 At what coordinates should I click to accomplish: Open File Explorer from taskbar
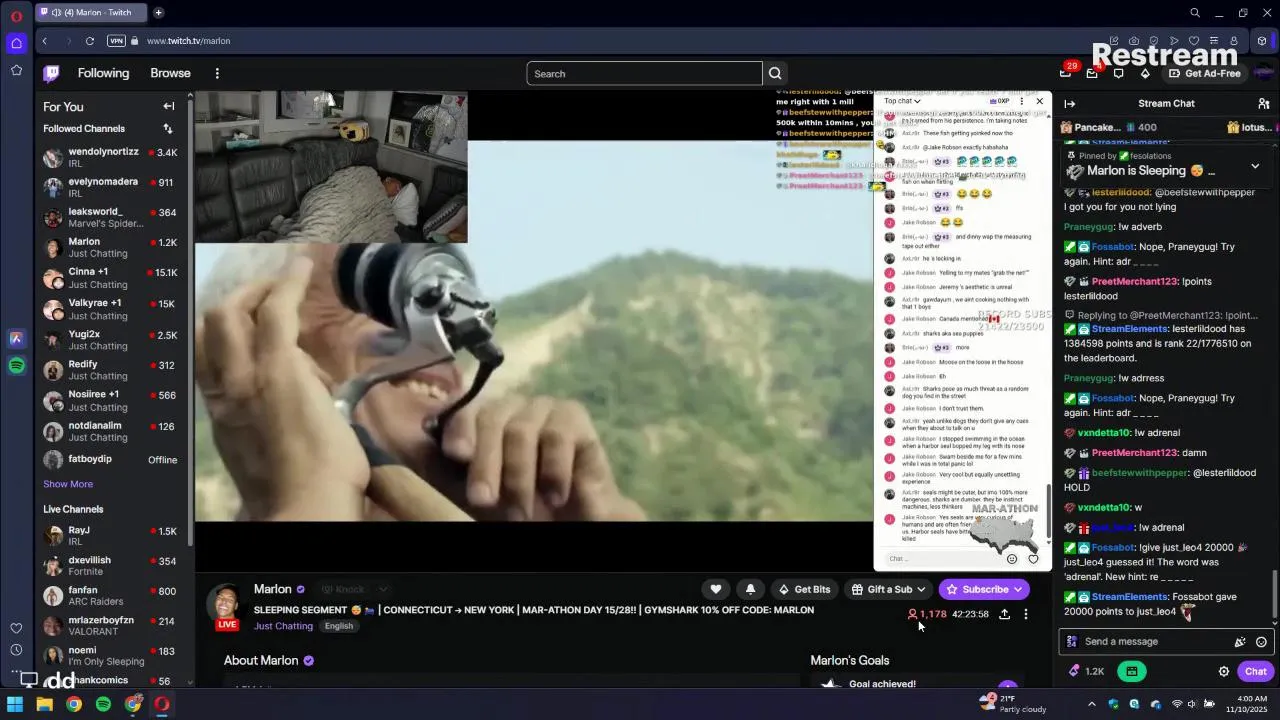pos(44,704)
